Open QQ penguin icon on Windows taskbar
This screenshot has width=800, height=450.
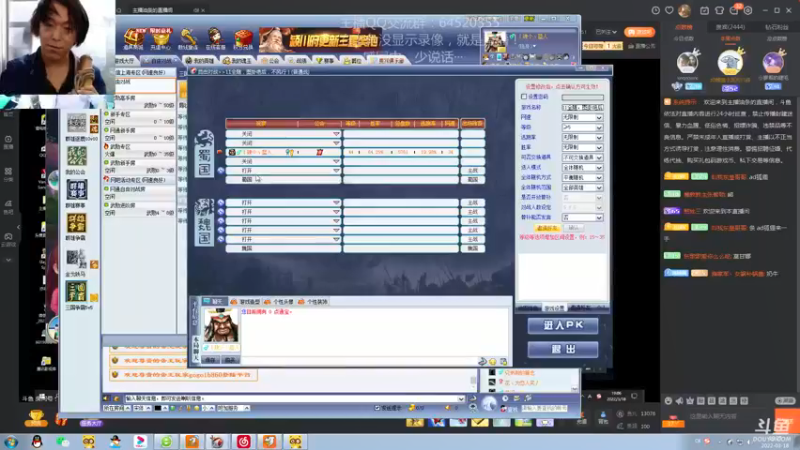click(37, 441)
